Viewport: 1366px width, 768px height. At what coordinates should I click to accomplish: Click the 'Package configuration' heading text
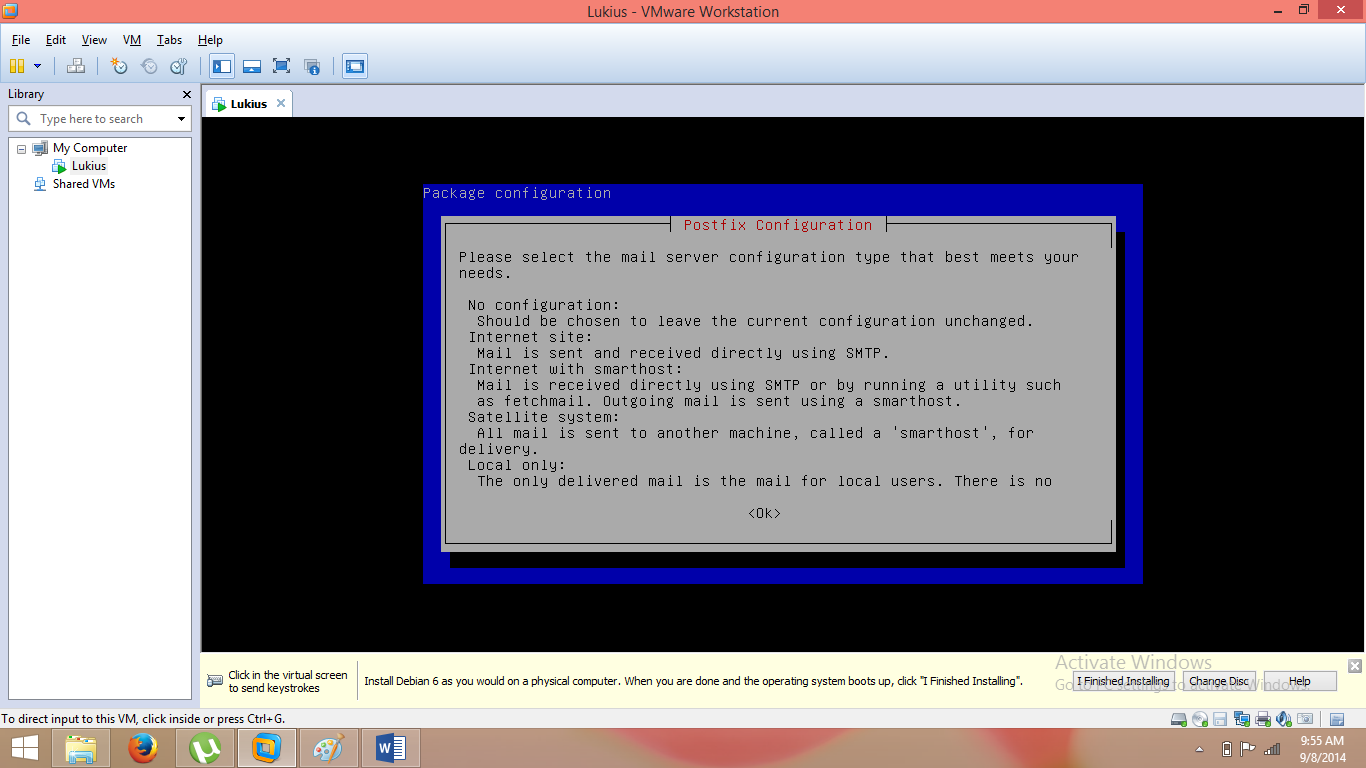(x=517, y=193)
